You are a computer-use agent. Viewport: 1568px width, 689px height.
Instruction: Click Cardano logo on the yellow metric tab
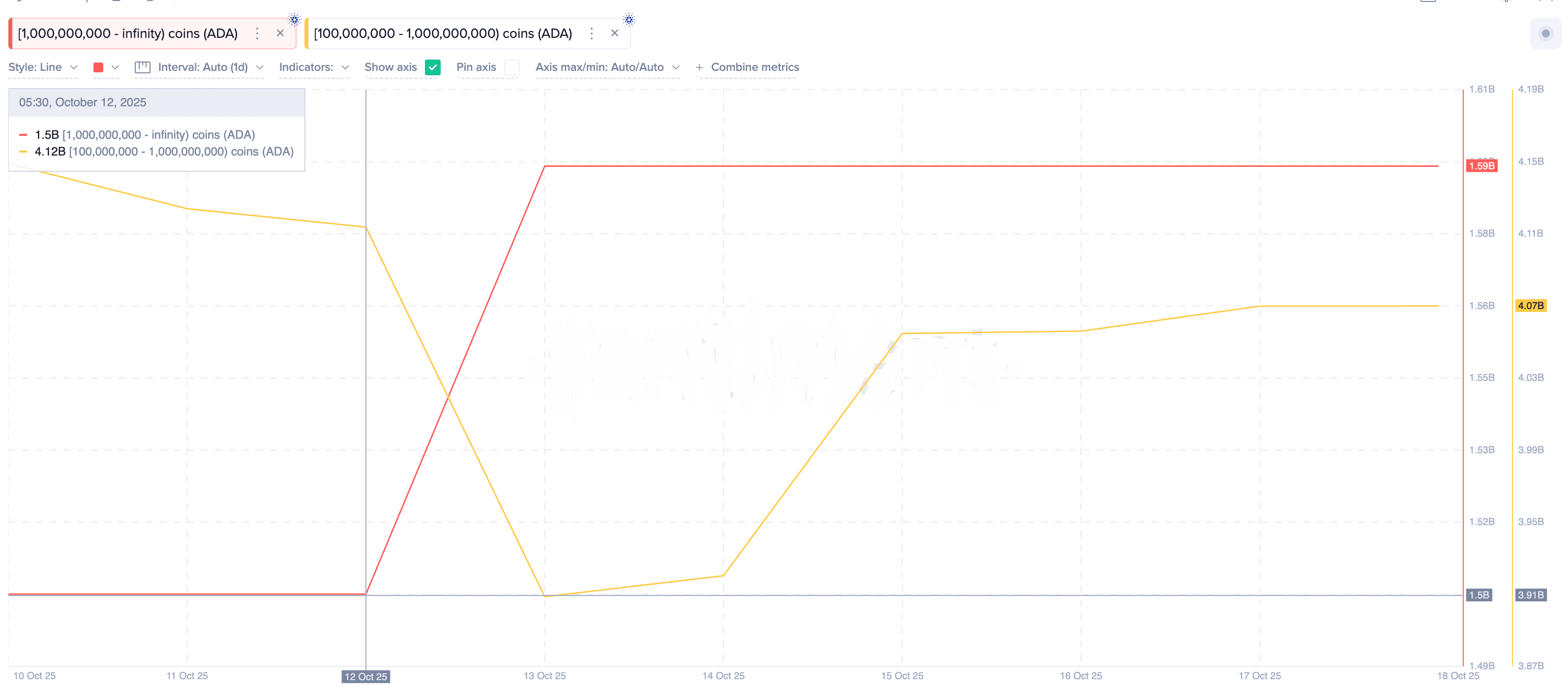coord(629,20)
